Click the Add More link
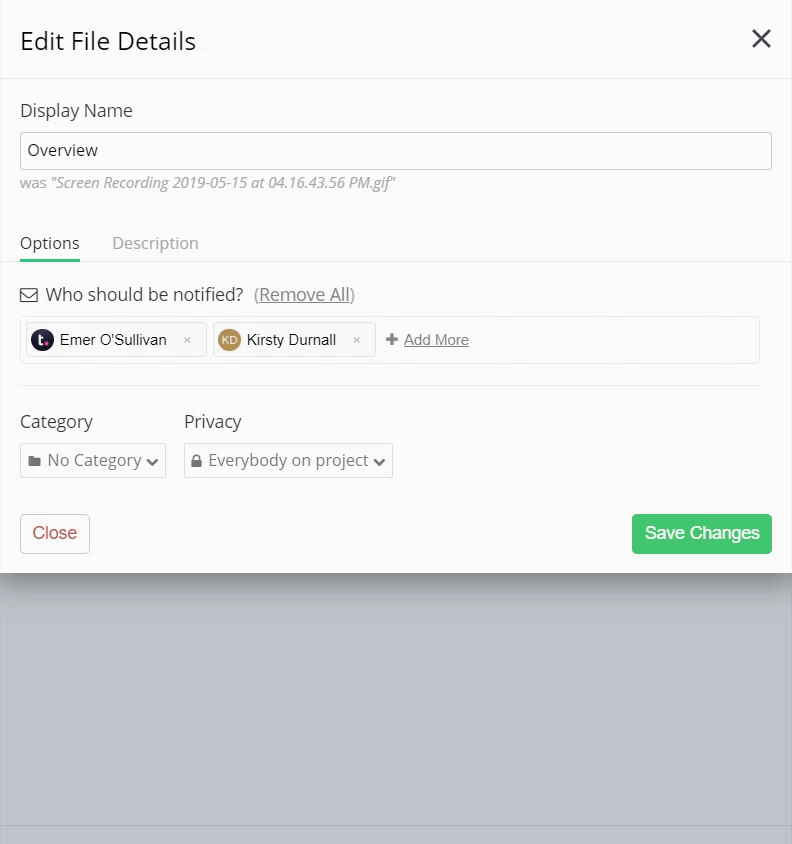Viewport: 792px width, 844px height. [x=436, y=340]
